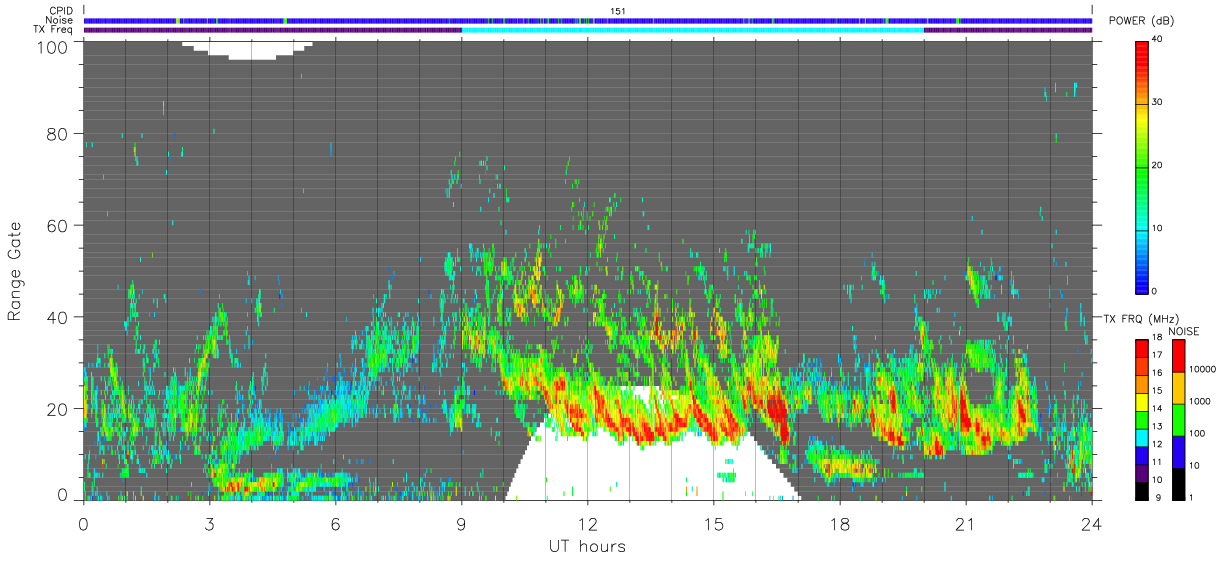Click the y-axis tick label '100'
Viewport: 1228px width, 567px height.
[54, 47]
